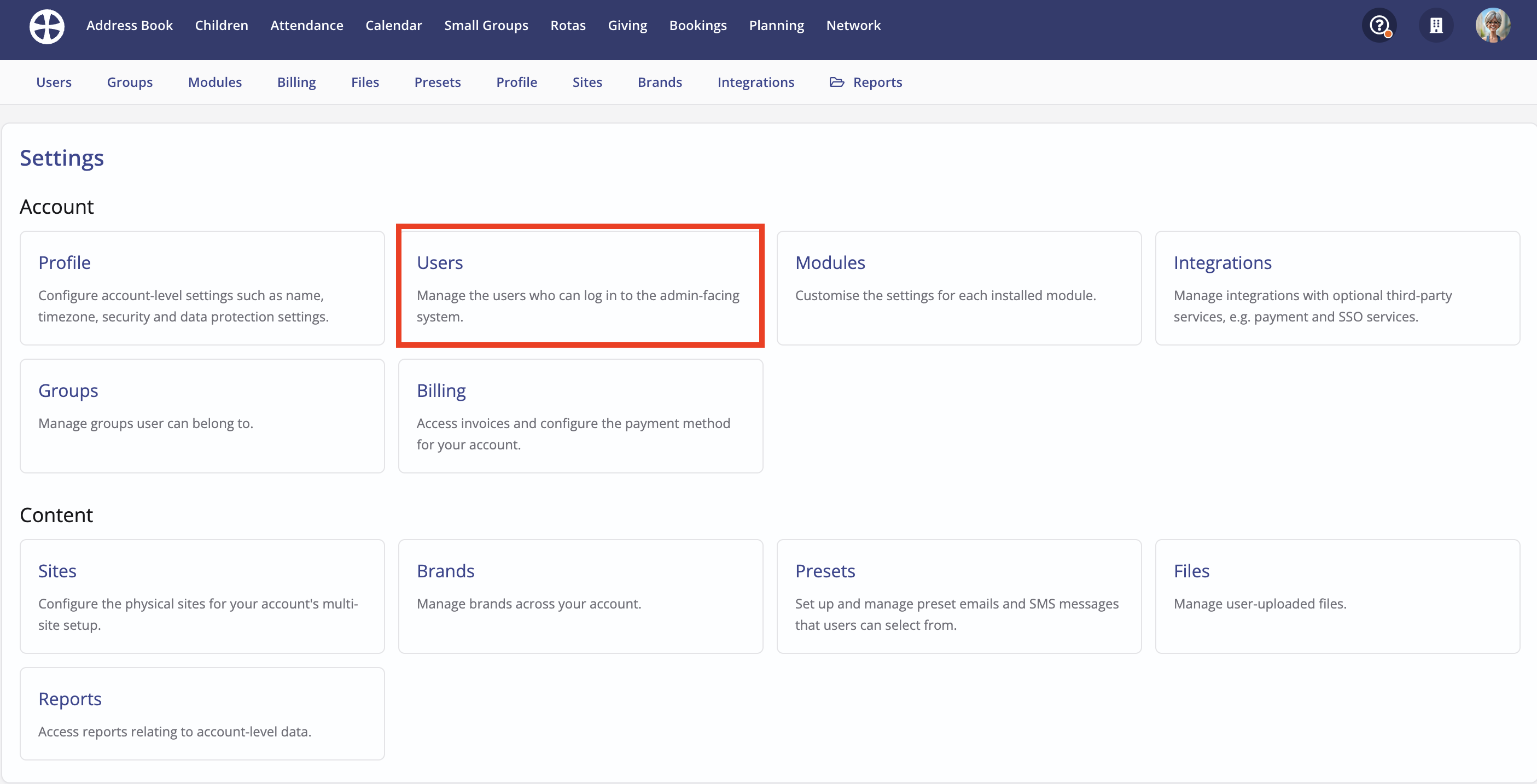
Task: Click 'Manage the users who can log in' description
Action: tap(578, 306)
